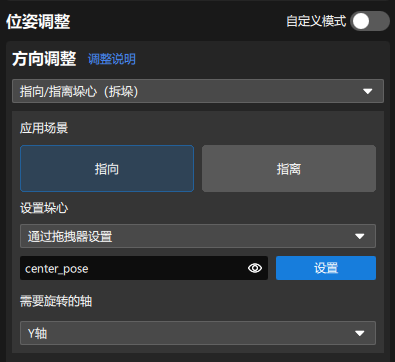This screenshot has height=362, width=395.
Task: Open the 指向/指离垛心(拆垛) dropdown
Action: click(198, 91)
